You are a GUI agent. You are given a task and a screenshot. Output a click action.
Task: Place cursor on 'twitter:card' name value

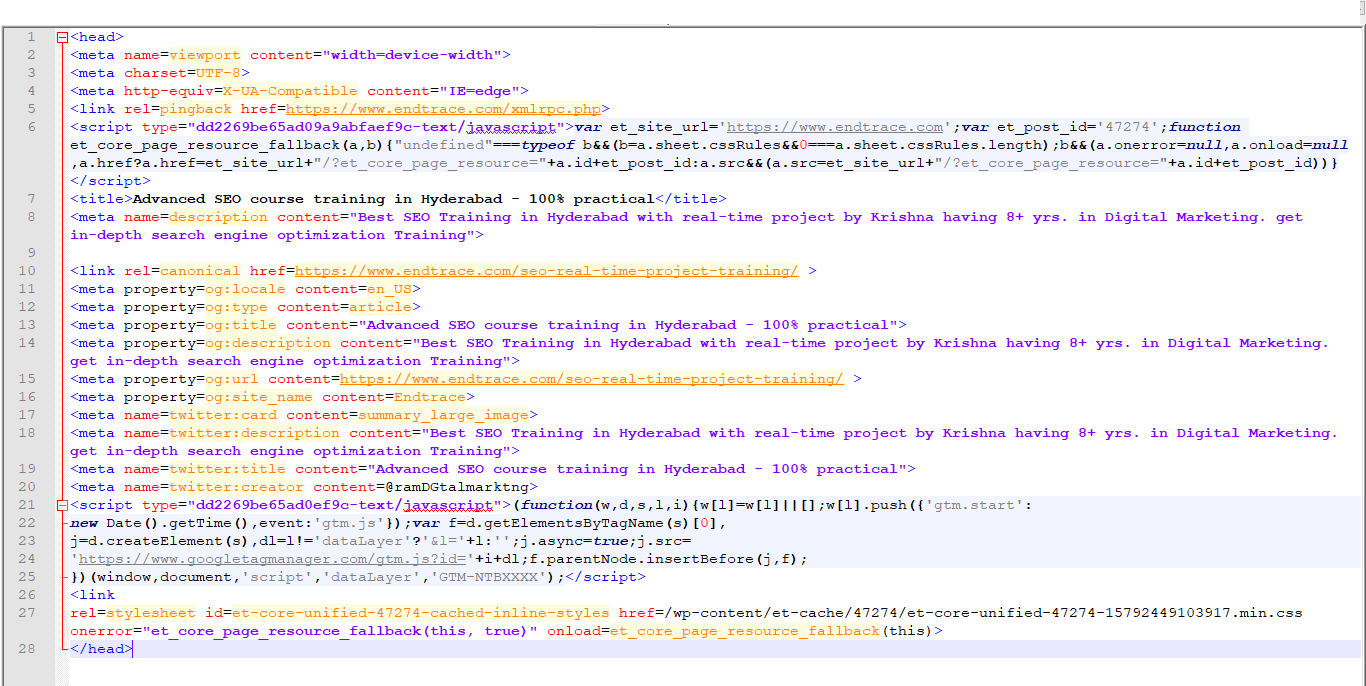(x=223, y=415)
